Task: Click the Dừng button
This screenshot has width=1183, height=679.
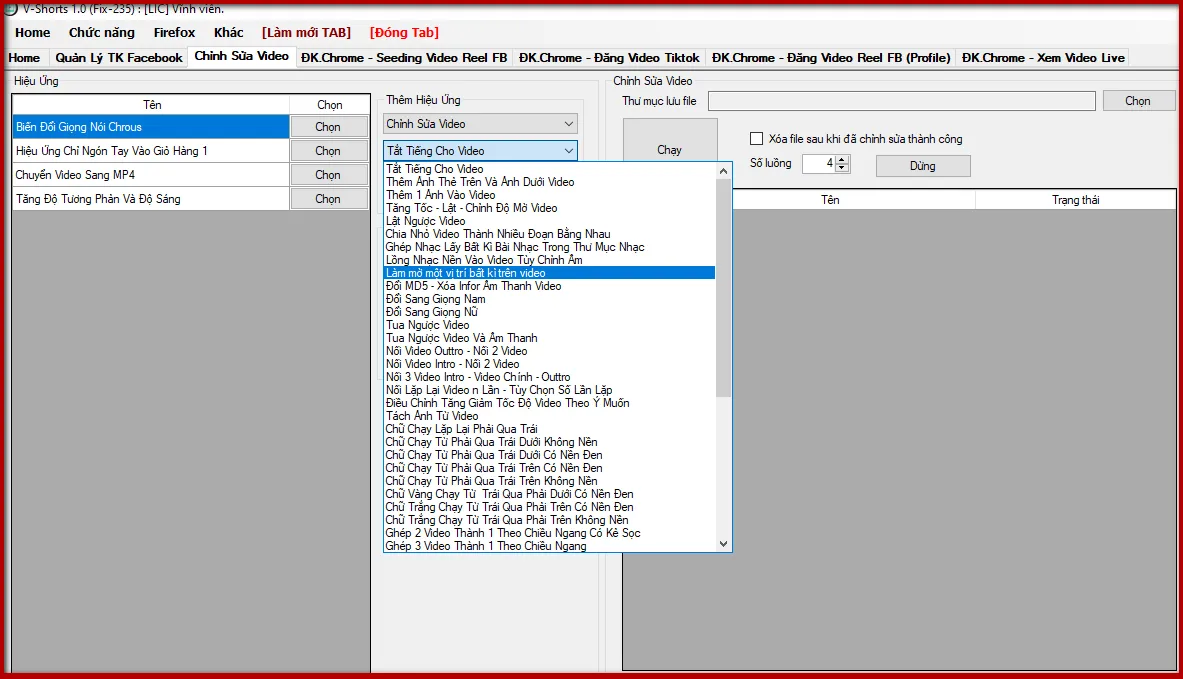Action: click(923, 166)
